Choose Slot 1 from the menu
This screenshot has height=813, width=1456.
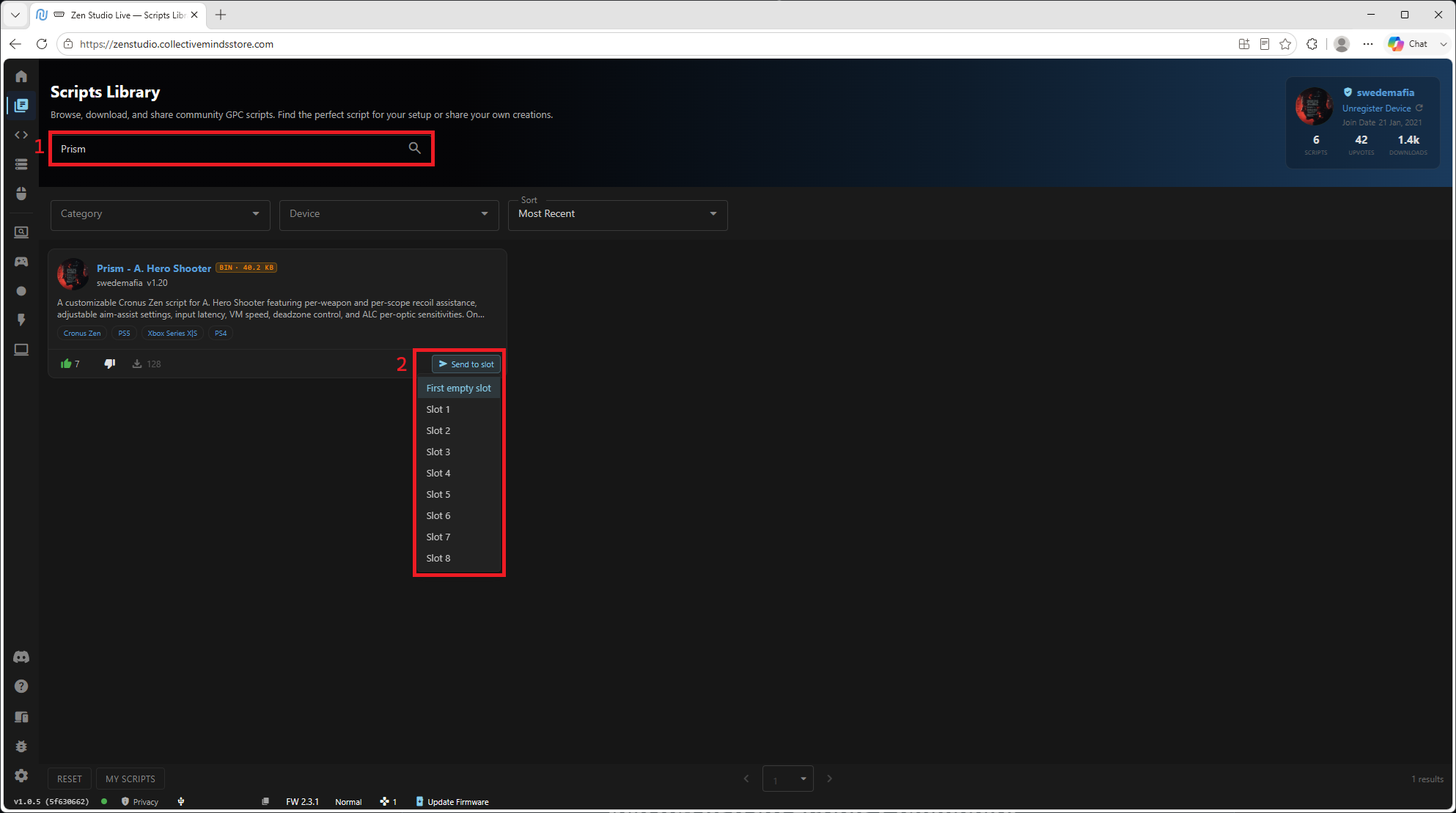[x=459, y=409]
